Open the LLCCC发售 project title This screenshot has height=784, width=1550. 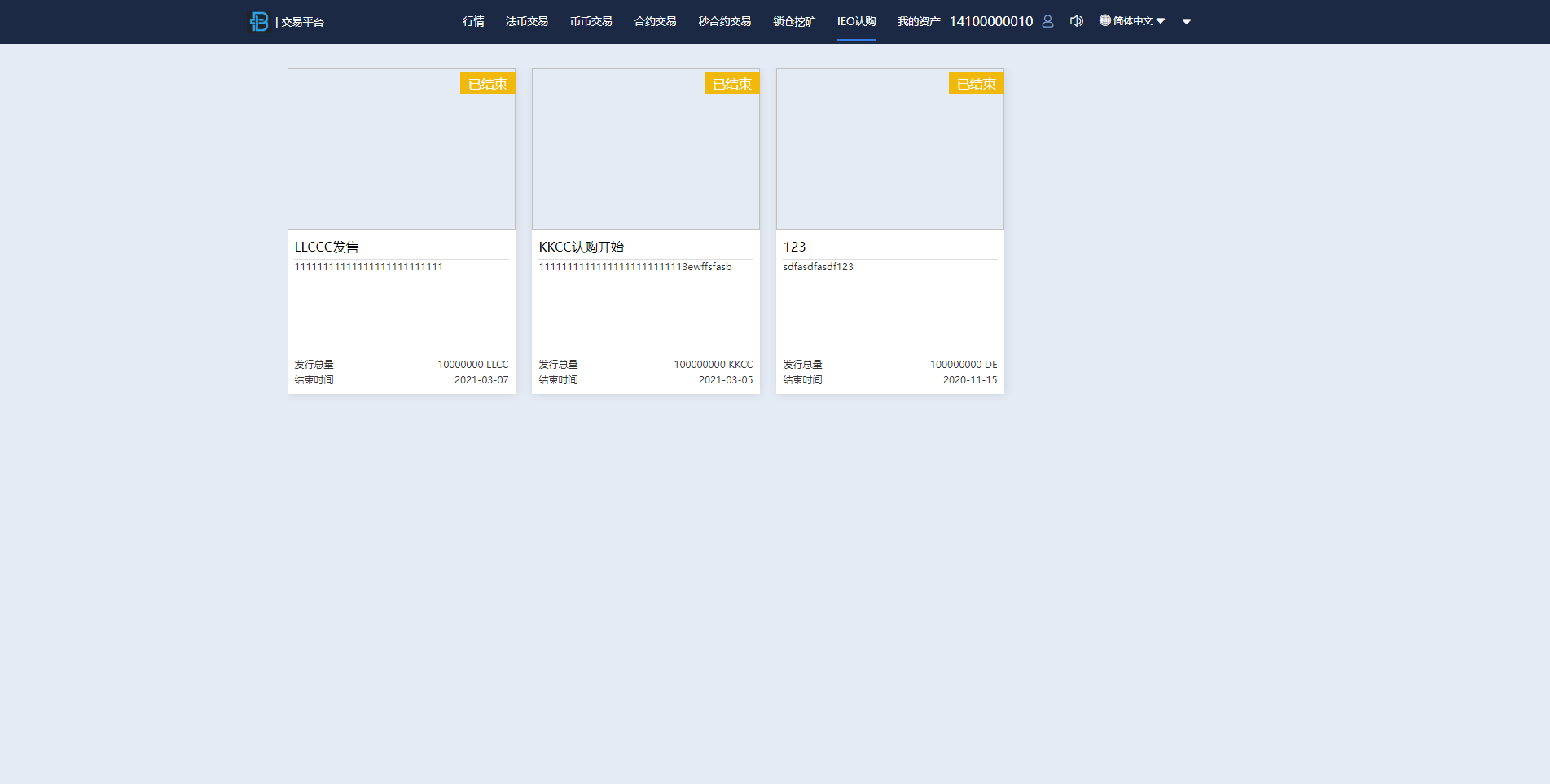[x=327, y=247]
